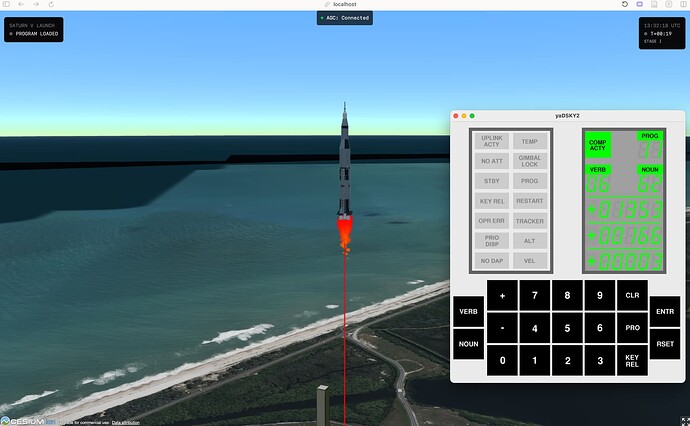Click the minus key on the DSKY keypad

(x=502, y=328)
